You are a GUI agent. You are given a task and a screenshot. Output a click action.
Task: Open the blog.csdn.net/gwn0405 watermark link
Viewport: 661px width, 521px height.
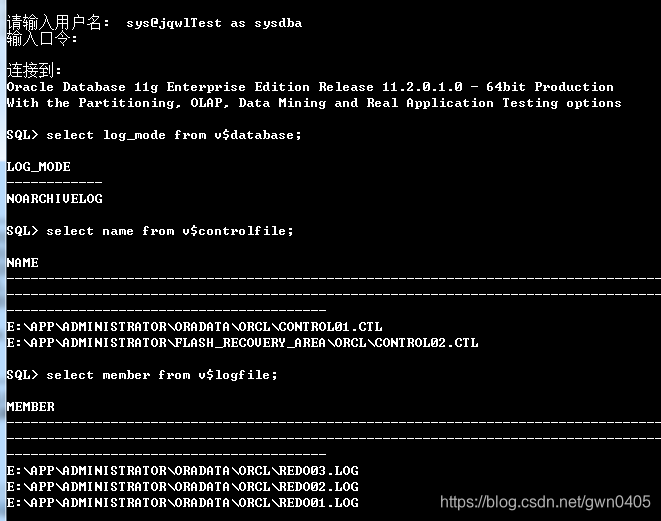tap(545, 502)
